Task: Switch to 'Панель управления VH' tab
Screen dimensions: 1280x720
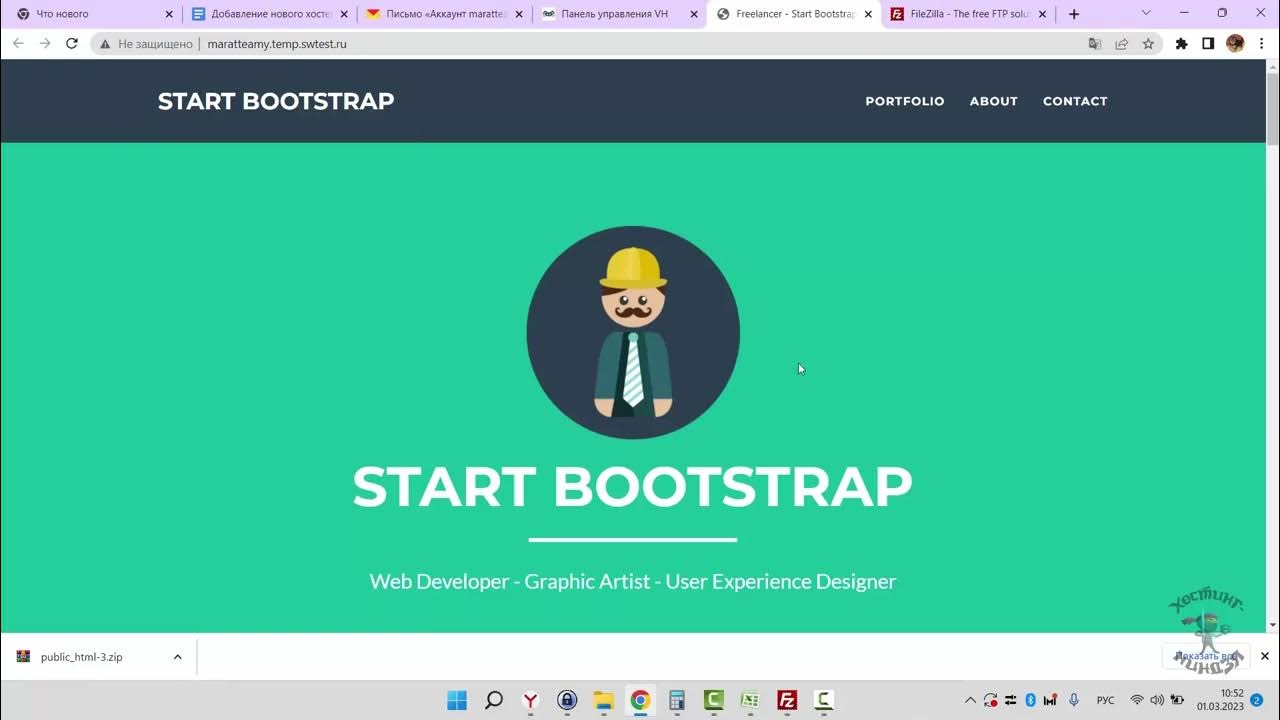Action: [620, 14]
